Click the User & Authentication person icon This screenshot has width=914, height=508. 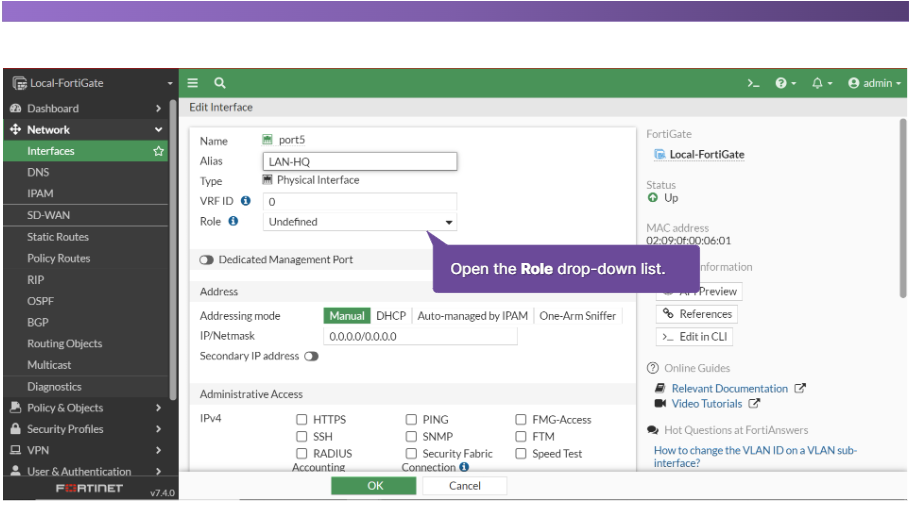click(16, 471)
